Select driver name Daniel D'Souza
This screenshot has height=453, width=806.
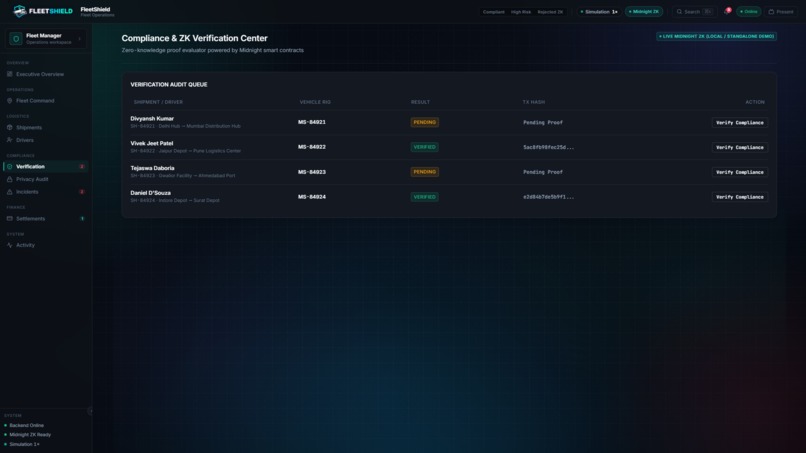(151, 193)
